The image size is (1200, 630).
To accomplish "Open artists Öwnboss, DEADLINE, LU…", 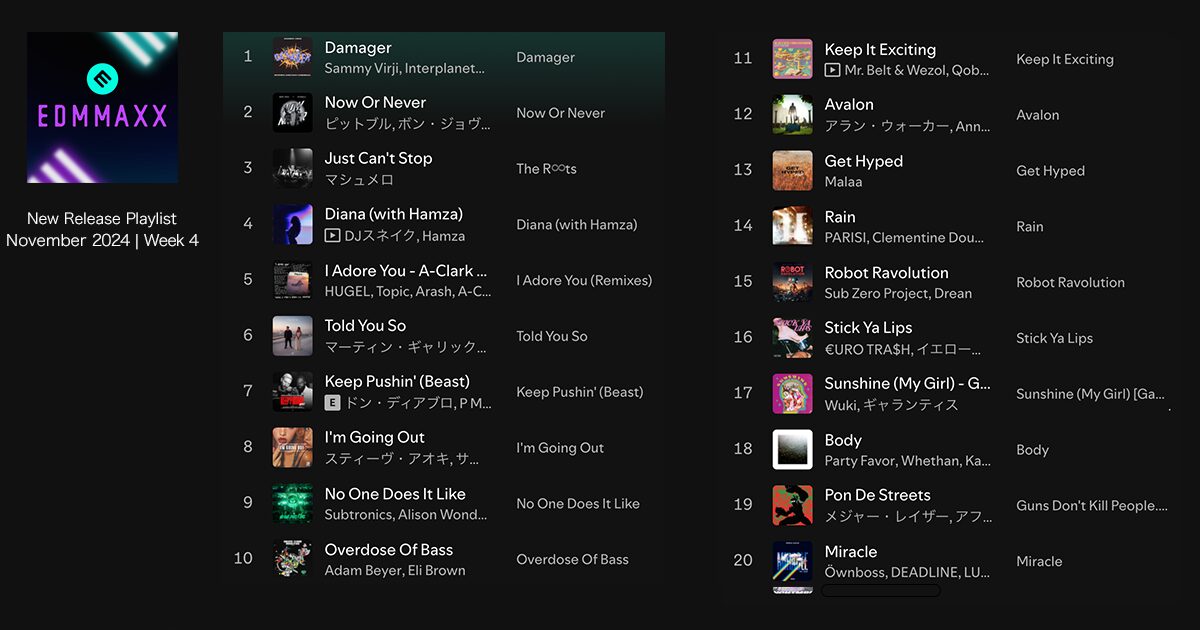I will tap(907, 573).
